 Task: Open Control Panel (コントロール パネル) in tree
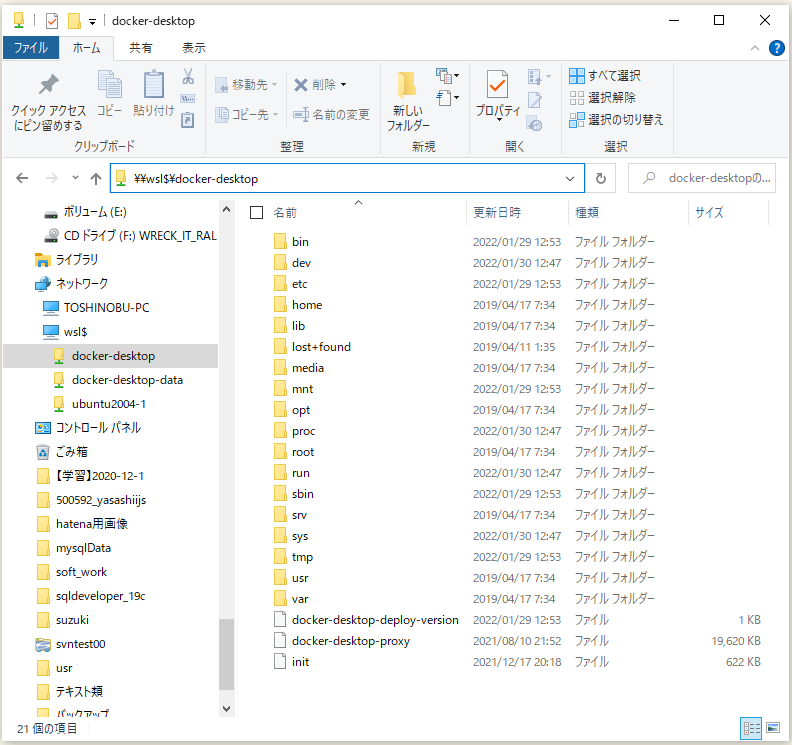tap(88, 428)
